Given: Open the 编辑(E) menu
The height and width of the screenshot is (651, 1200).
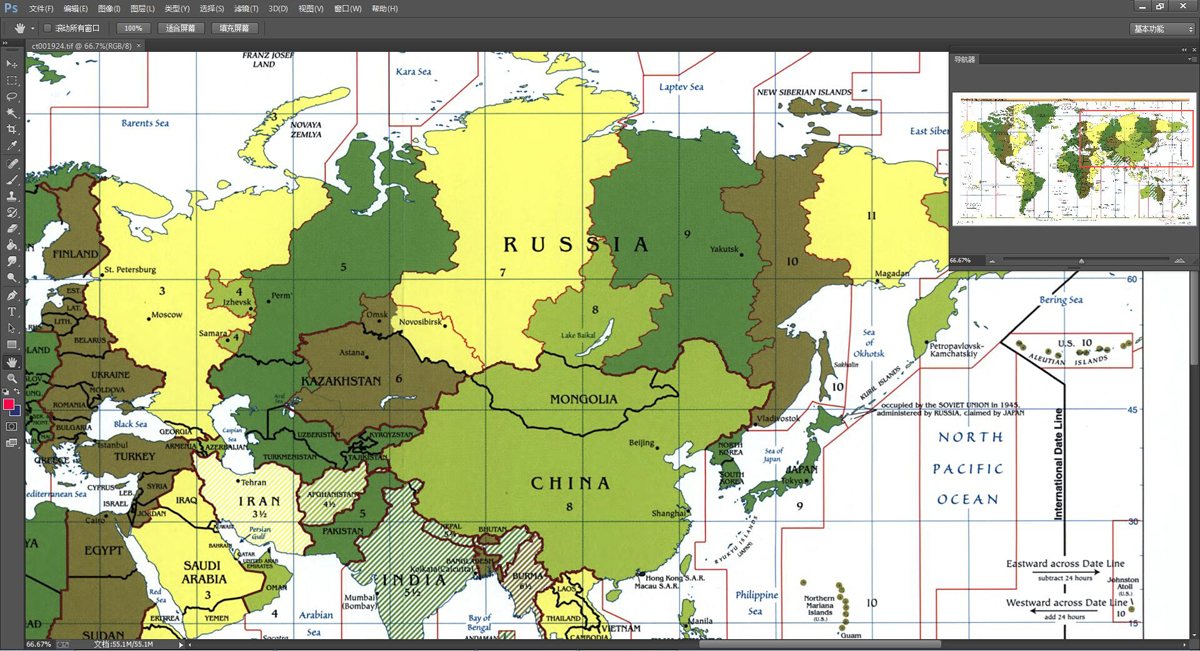Looking at the screenshot, I should (x=75, y=9).
